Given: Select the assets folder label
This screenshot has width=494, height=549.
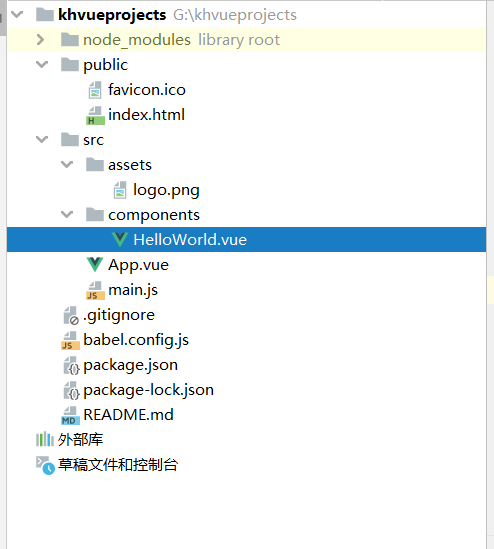Looking at the screenshot, I should (130, 165).
